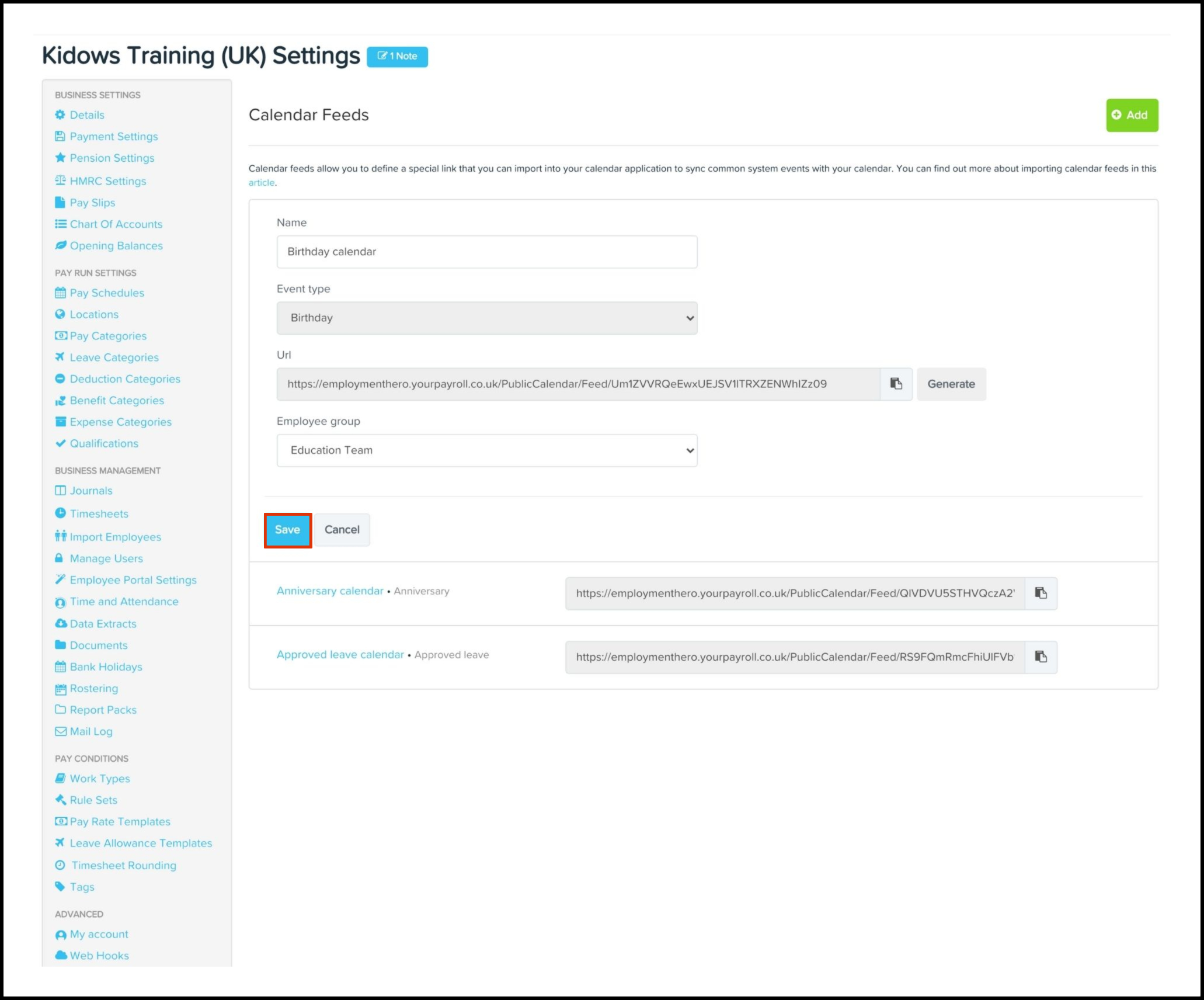Click the green Add button

coord(1132,115)
